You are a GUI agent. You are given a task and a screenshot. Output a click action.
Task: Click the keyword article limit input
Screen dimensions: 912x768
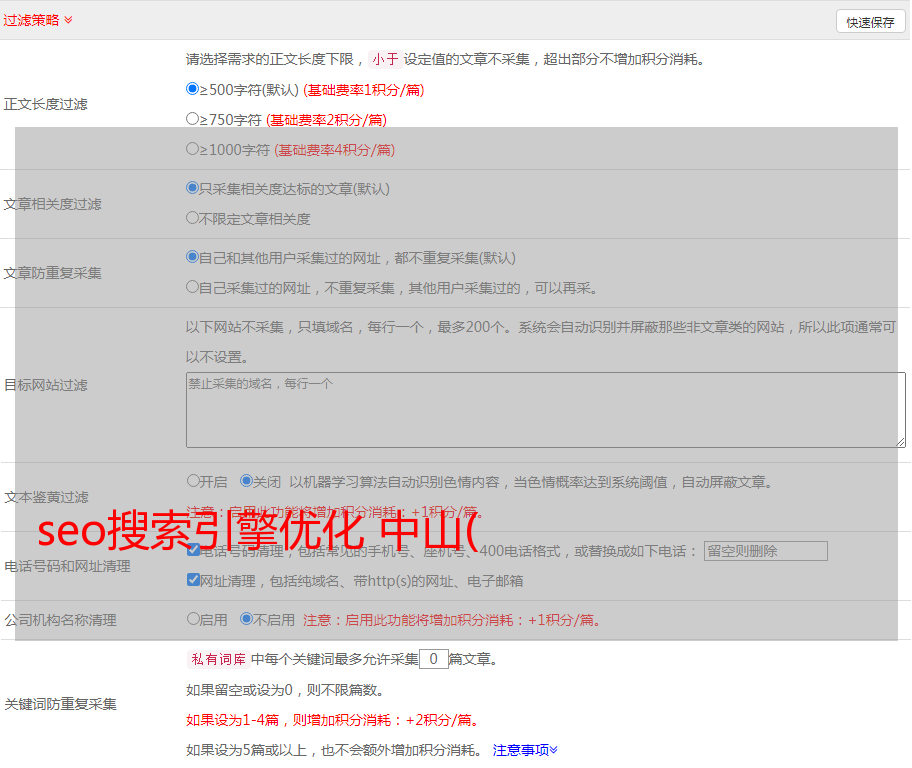coord(433,659)
